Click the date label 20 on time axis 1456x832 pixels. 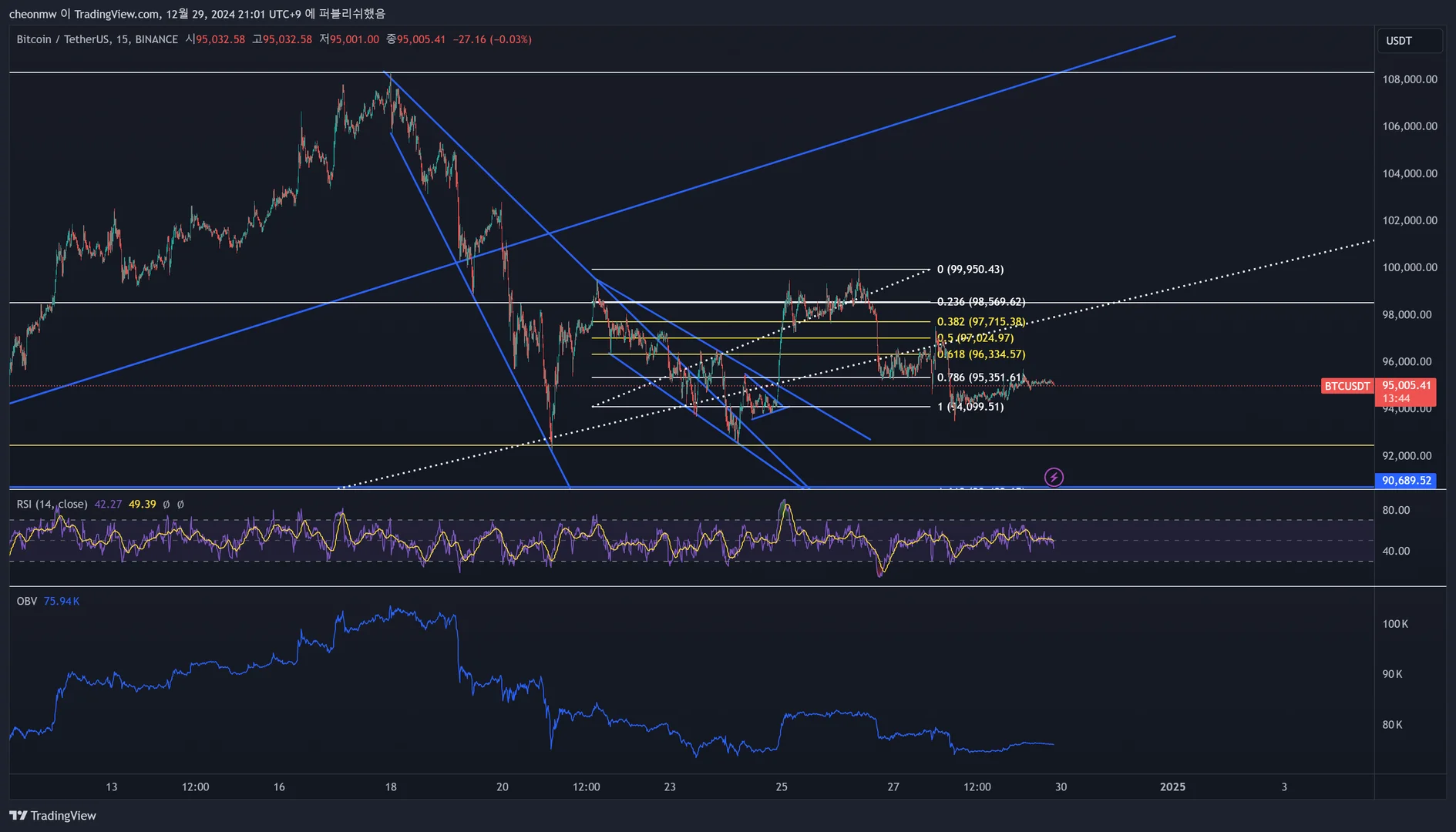[503, 787]
